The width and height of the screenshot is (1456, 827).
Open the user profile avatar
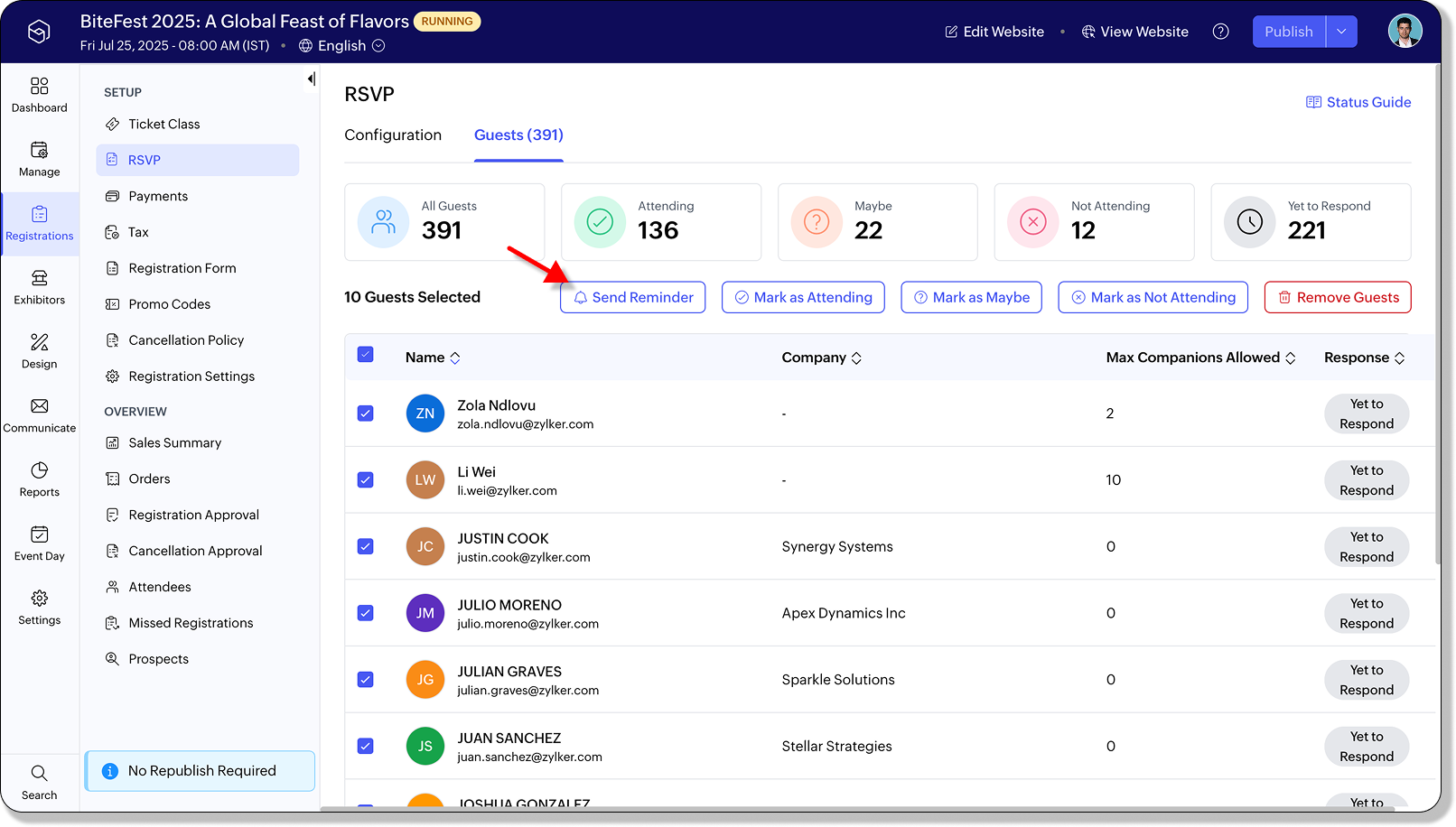point(1404,32)
